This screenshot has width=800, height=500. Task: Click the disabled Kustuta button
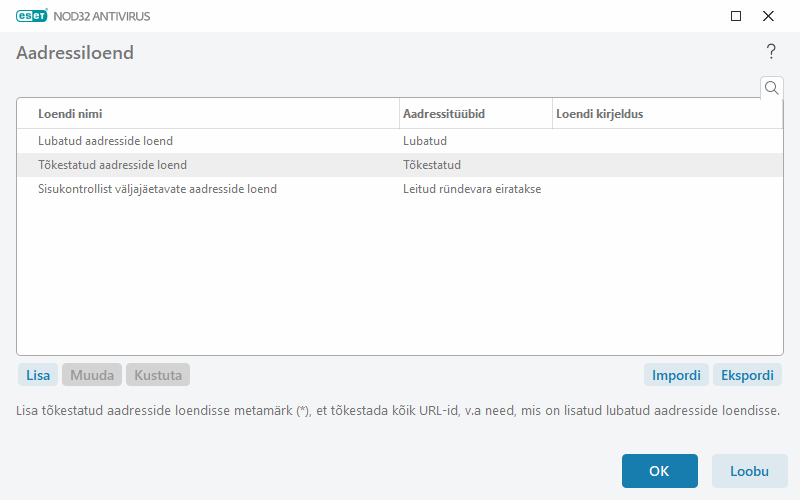tap(158, 375)
